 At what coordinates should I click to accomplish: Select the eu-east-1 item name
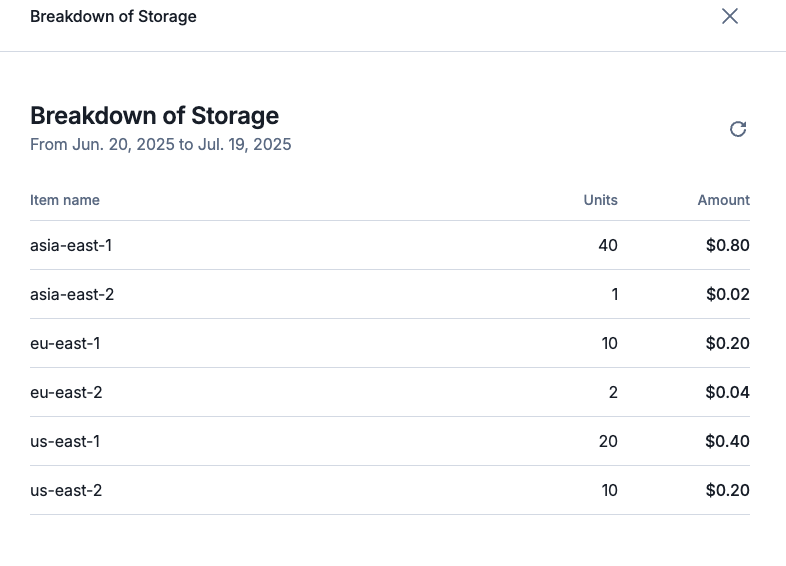(65, 343)
